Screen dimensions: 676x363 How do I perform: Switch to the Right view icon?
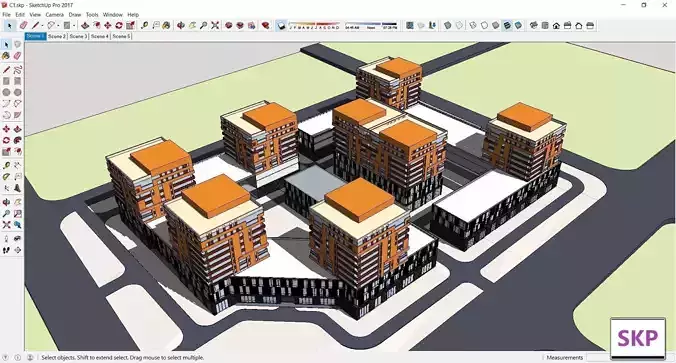pos(567,26)
